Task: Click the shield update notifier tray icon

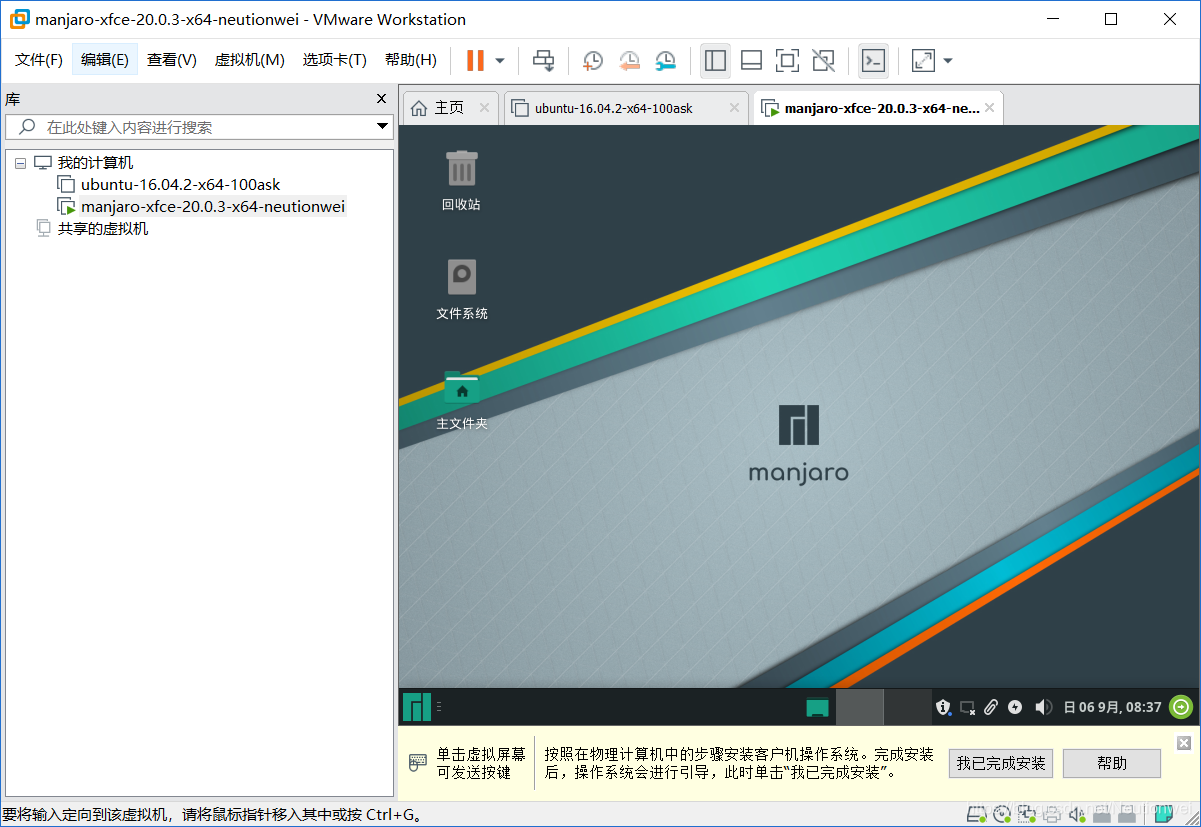Action: (943, 707)
